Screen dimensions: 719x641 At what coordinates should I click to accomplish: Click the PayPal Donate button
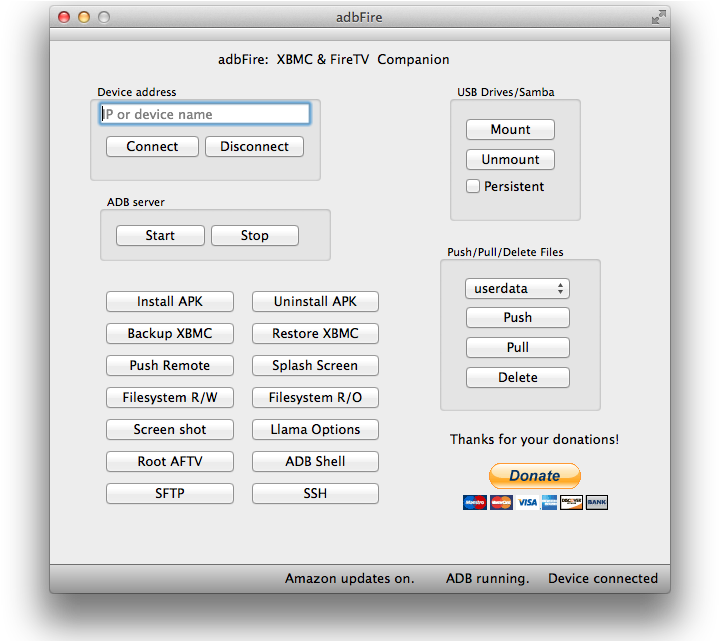pos(535,475)
